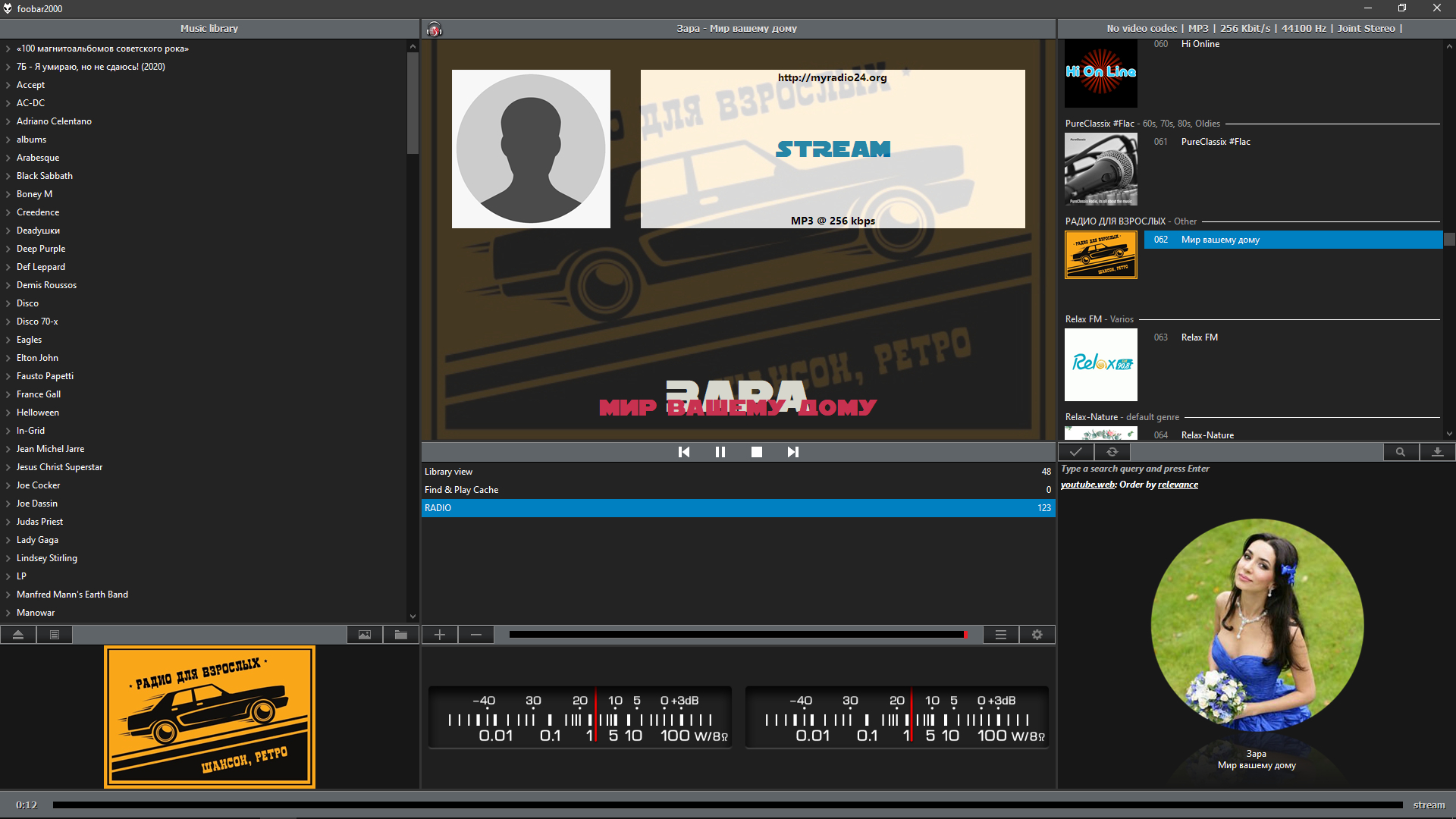Viewport: 1456px width, 819px height.
Task: Select the Find & Play Cache playlist
Action: coord(461,490)
